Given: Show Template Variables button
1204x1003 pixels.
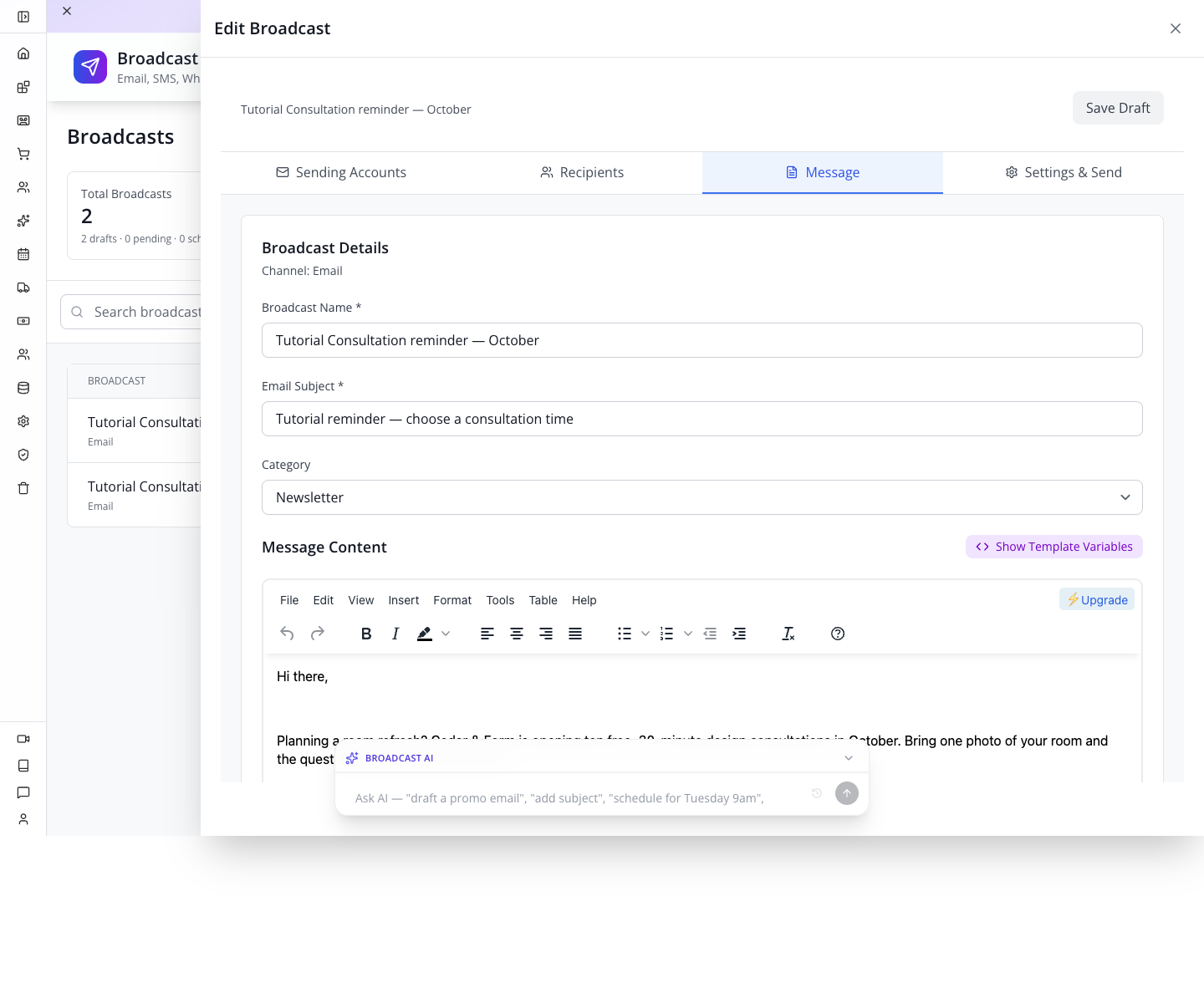Looking at the screenshot, I should [1054, 547].
